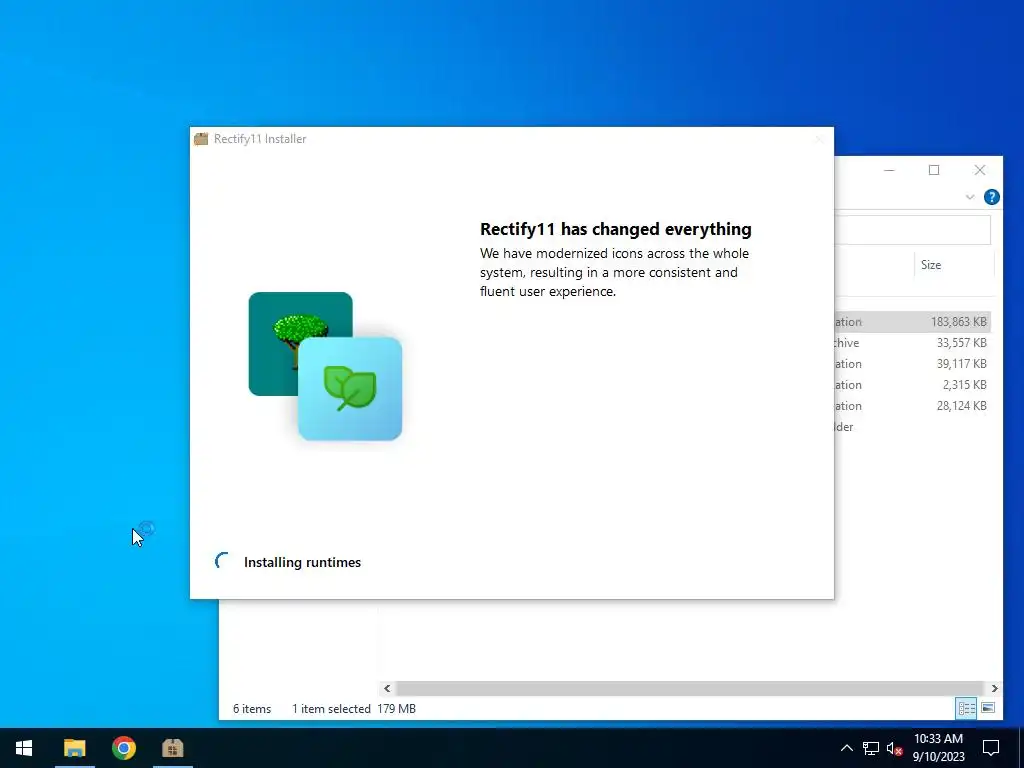Show hidden system tray icons
1024x768 pixels.
(x=846, y=748)
